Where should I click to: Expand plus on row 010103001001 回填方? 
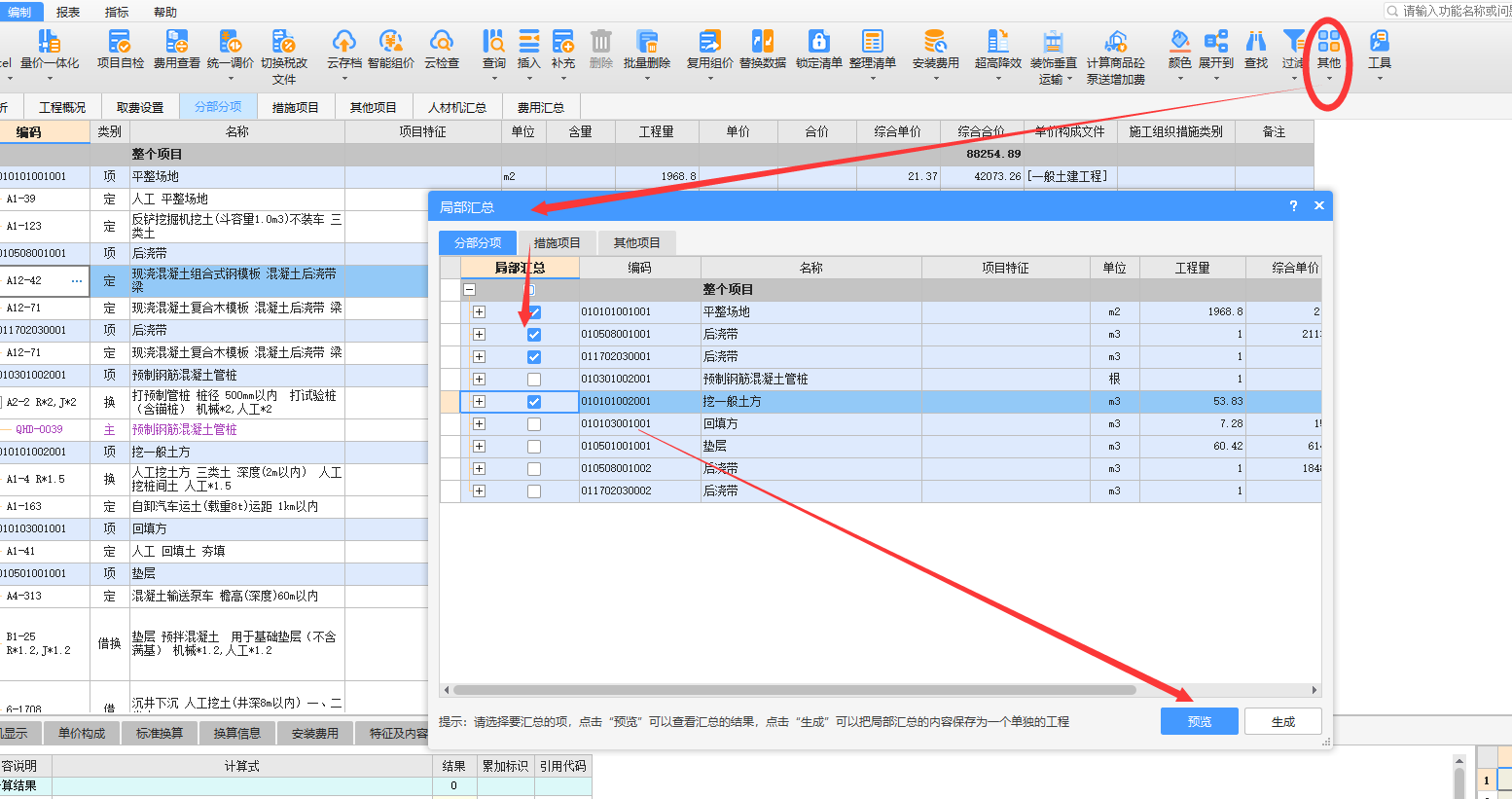click(x=479, y=424)
